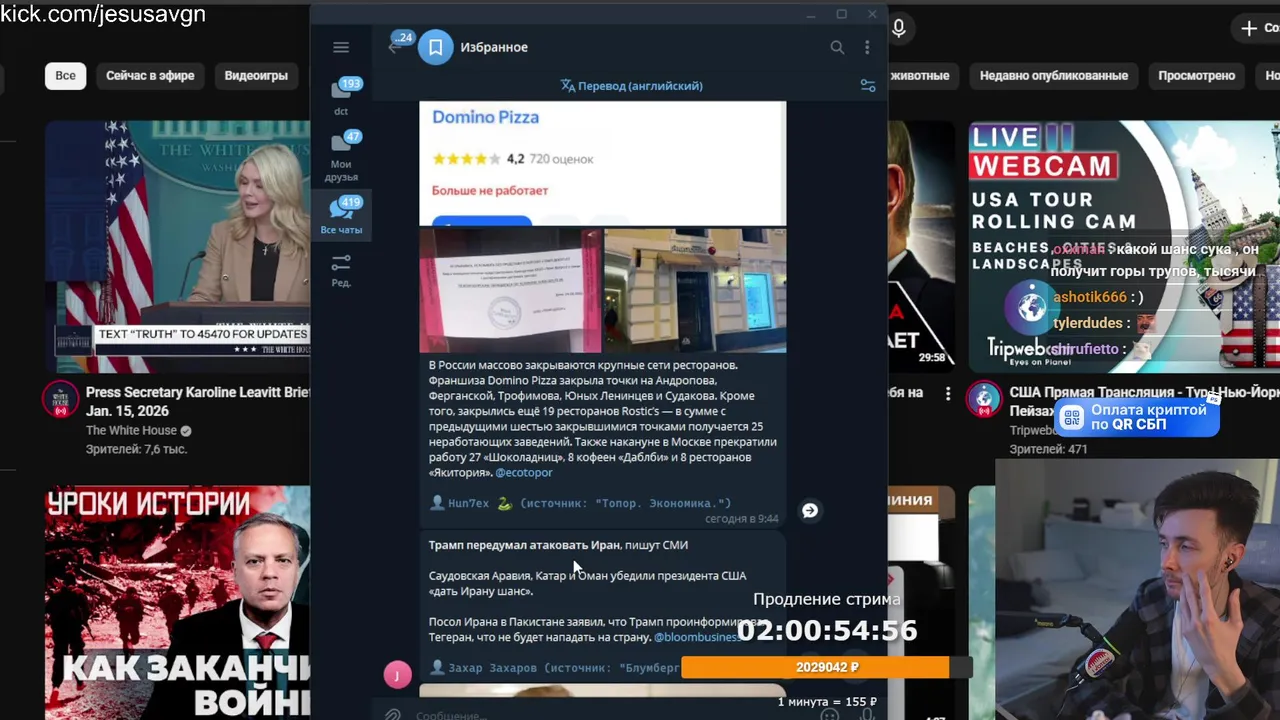The width and height of the screenshot is (1280, 720).
Task: Open the Уроки истории video thumbnail
Action: pyautogui.click(x=177, y=603)
